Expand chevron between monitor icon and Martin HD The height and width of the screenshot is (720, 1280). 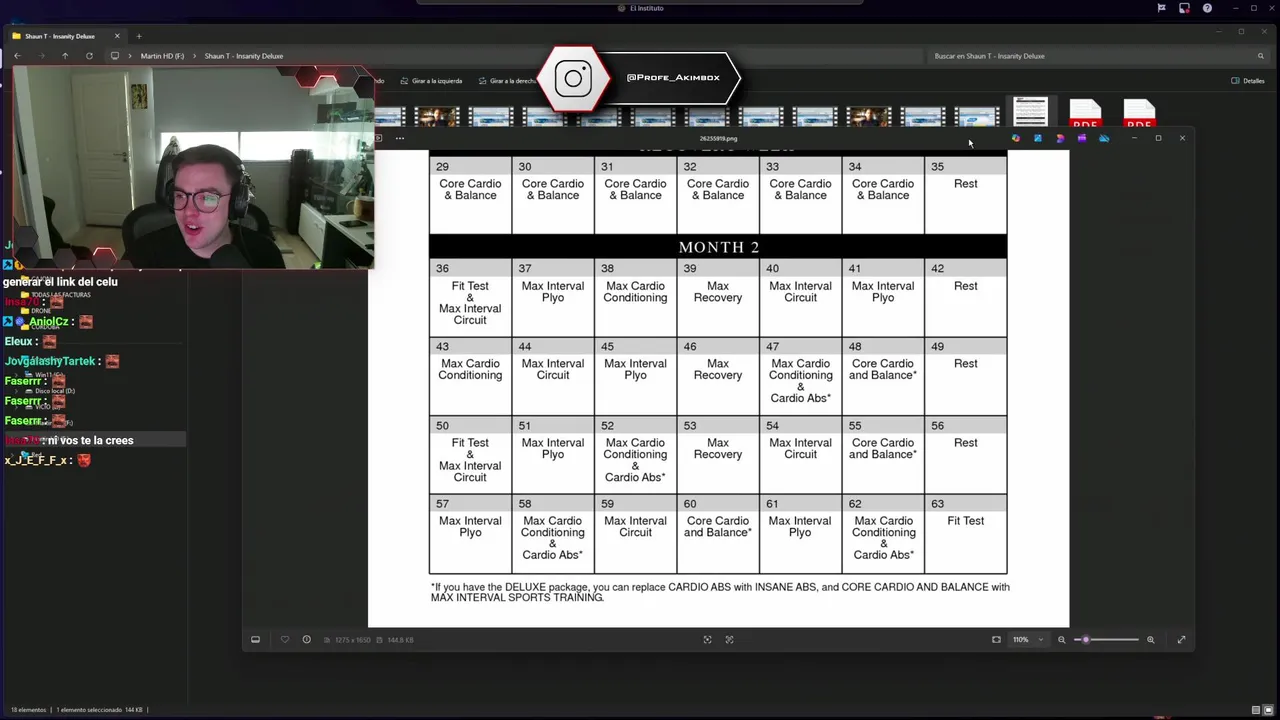click(x=129, y=56)
